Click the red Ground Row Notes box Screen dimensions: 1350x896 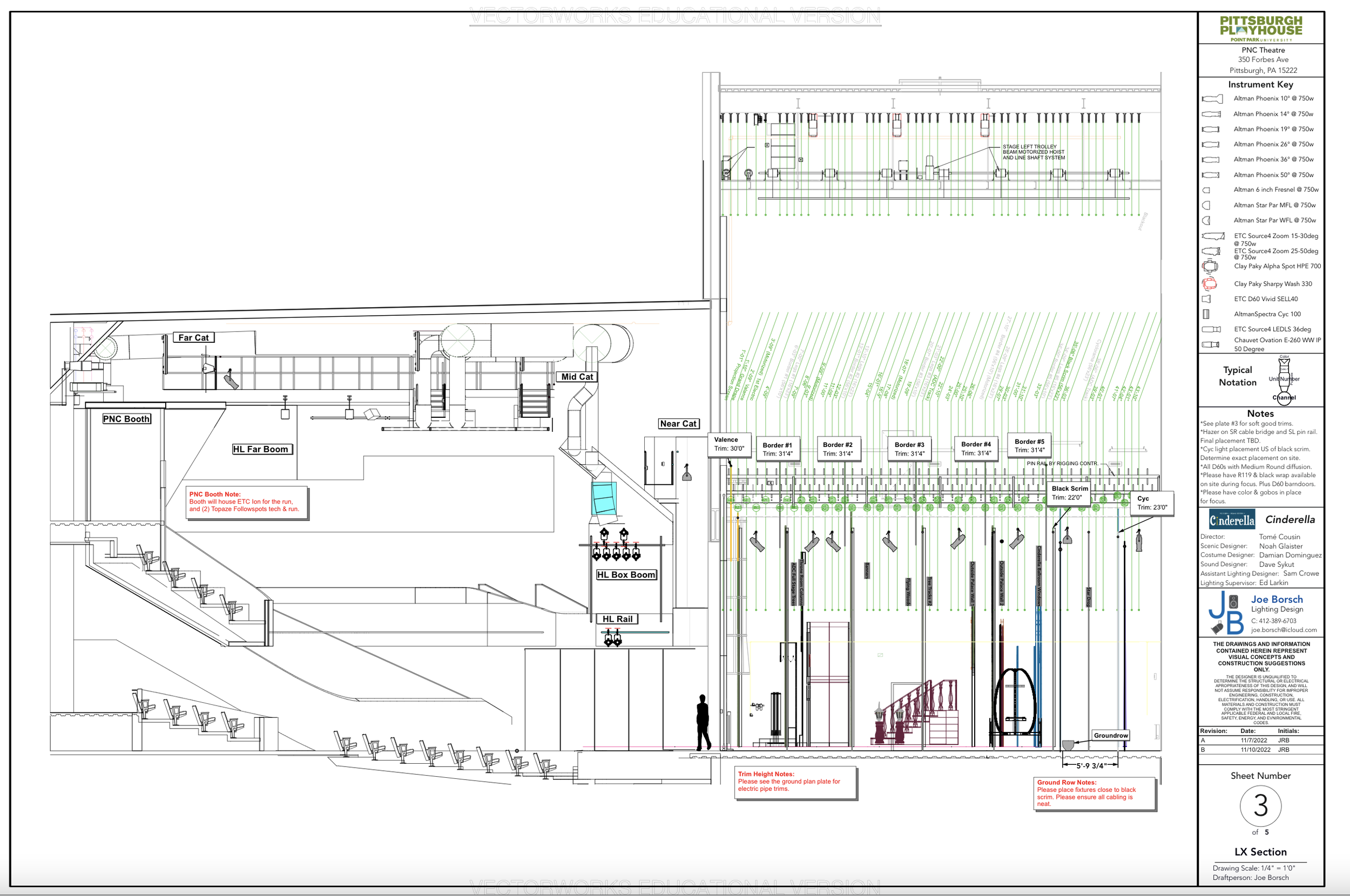coord(1095,793)
